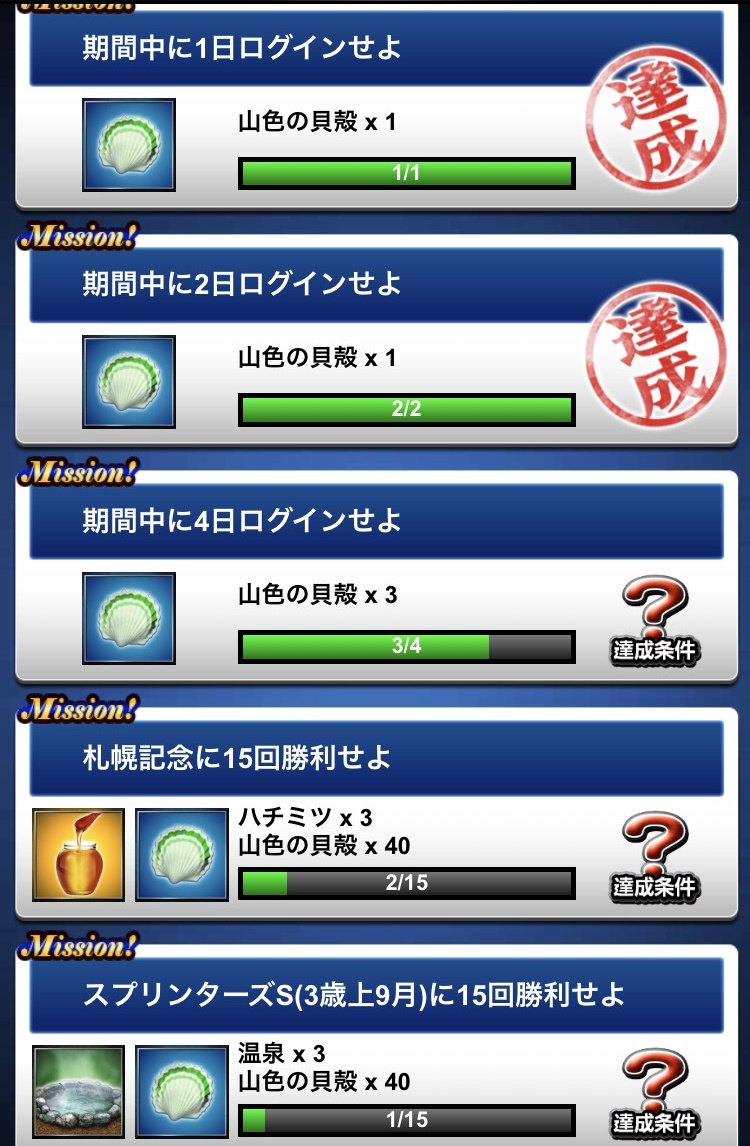Select the ハチミツ honey jar icon
Screen dimensions: 750x1146
[78, 854]
